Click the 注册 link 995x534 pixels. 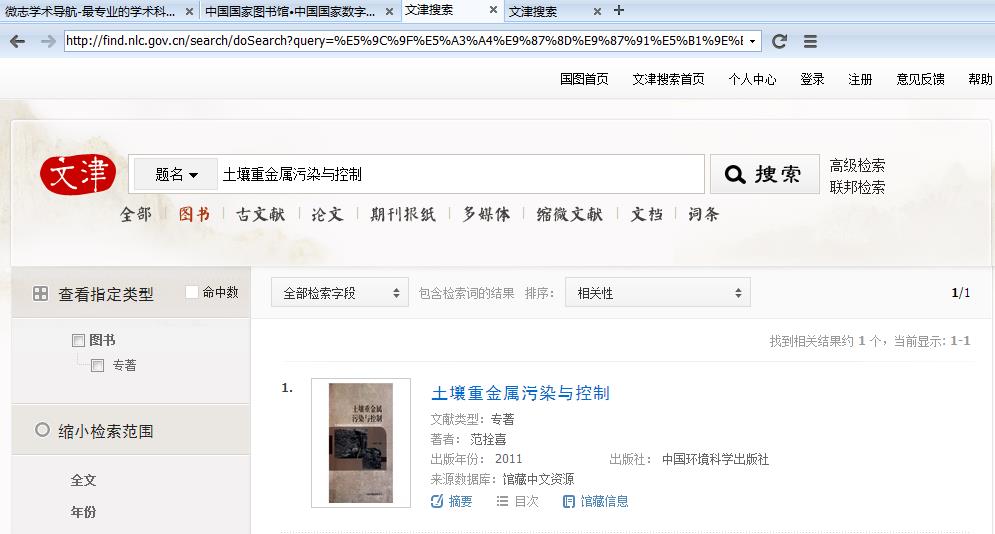pyautogui.click(x=860, y=79)
